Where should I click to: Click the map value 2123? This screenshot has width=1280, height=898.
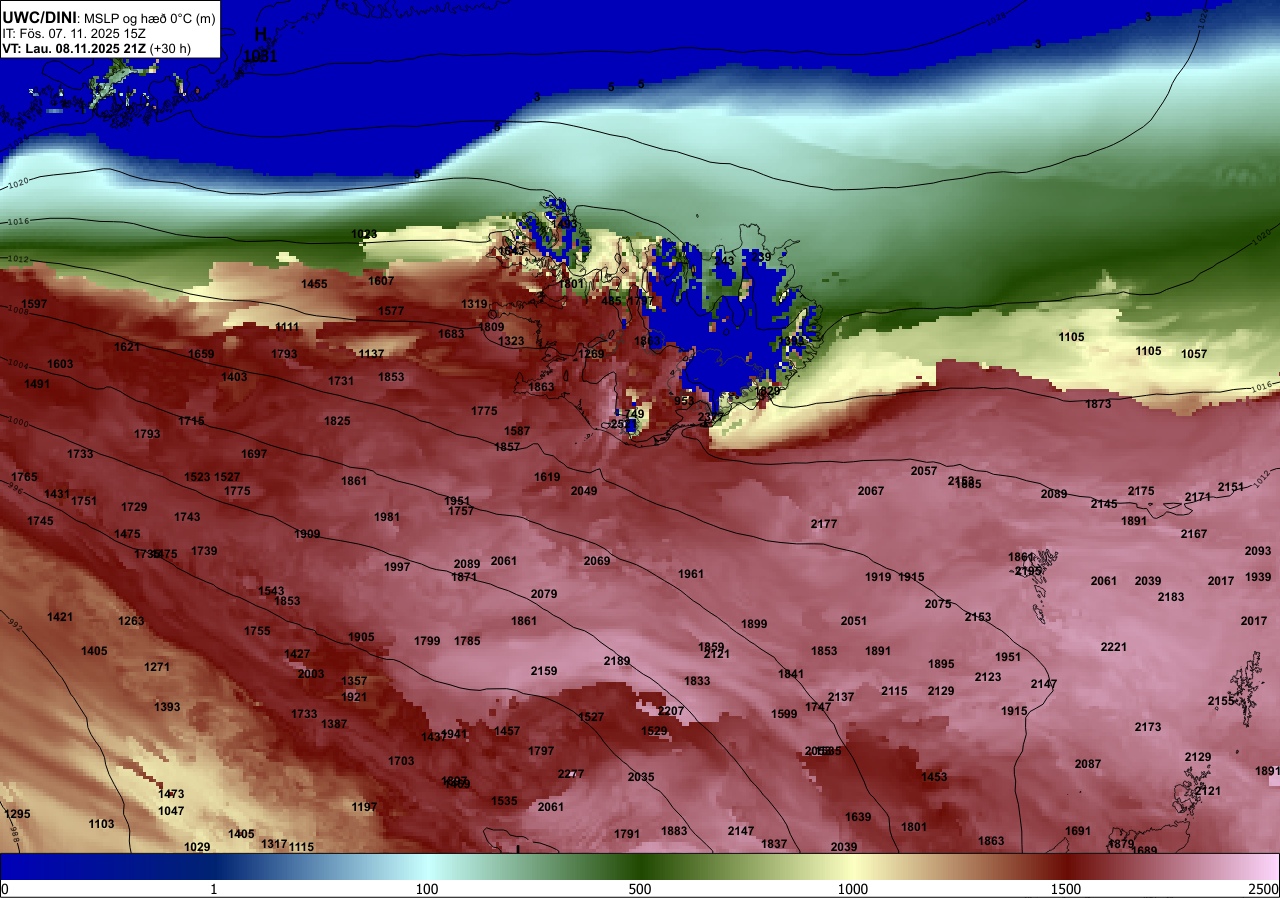[988, 677]
